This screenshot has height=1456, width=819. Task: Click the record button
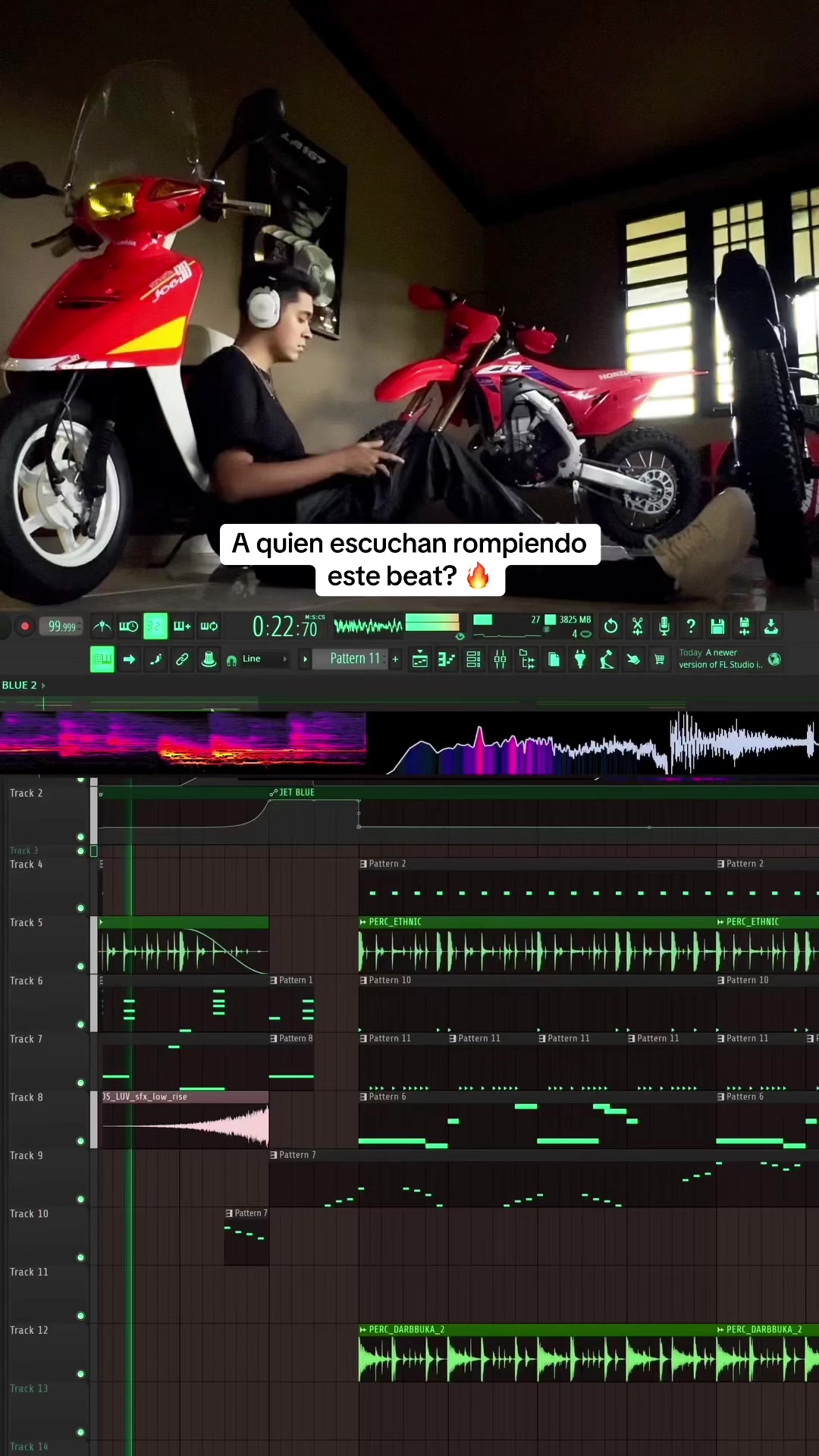tap(24, 626)
